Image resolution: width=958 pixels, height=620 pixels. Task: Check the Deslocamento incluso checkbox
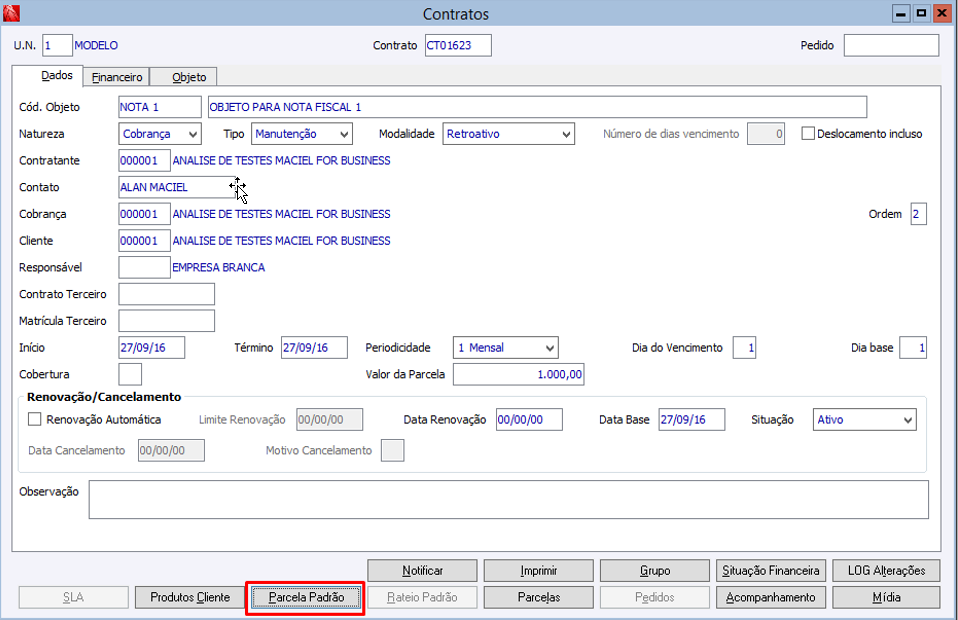pyautogui.click(x=808, y=134)
